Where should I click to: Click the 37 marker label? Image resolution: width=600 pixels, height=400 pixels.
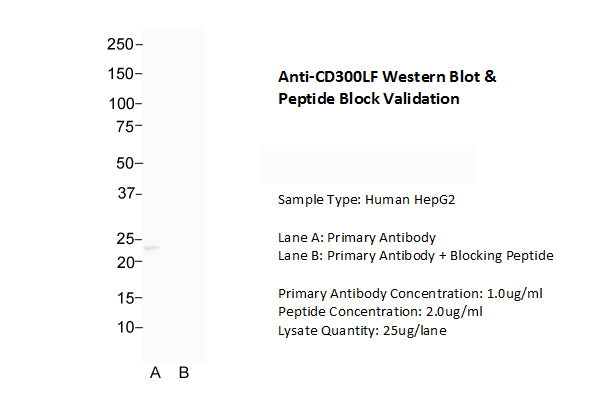click(124, 194)
